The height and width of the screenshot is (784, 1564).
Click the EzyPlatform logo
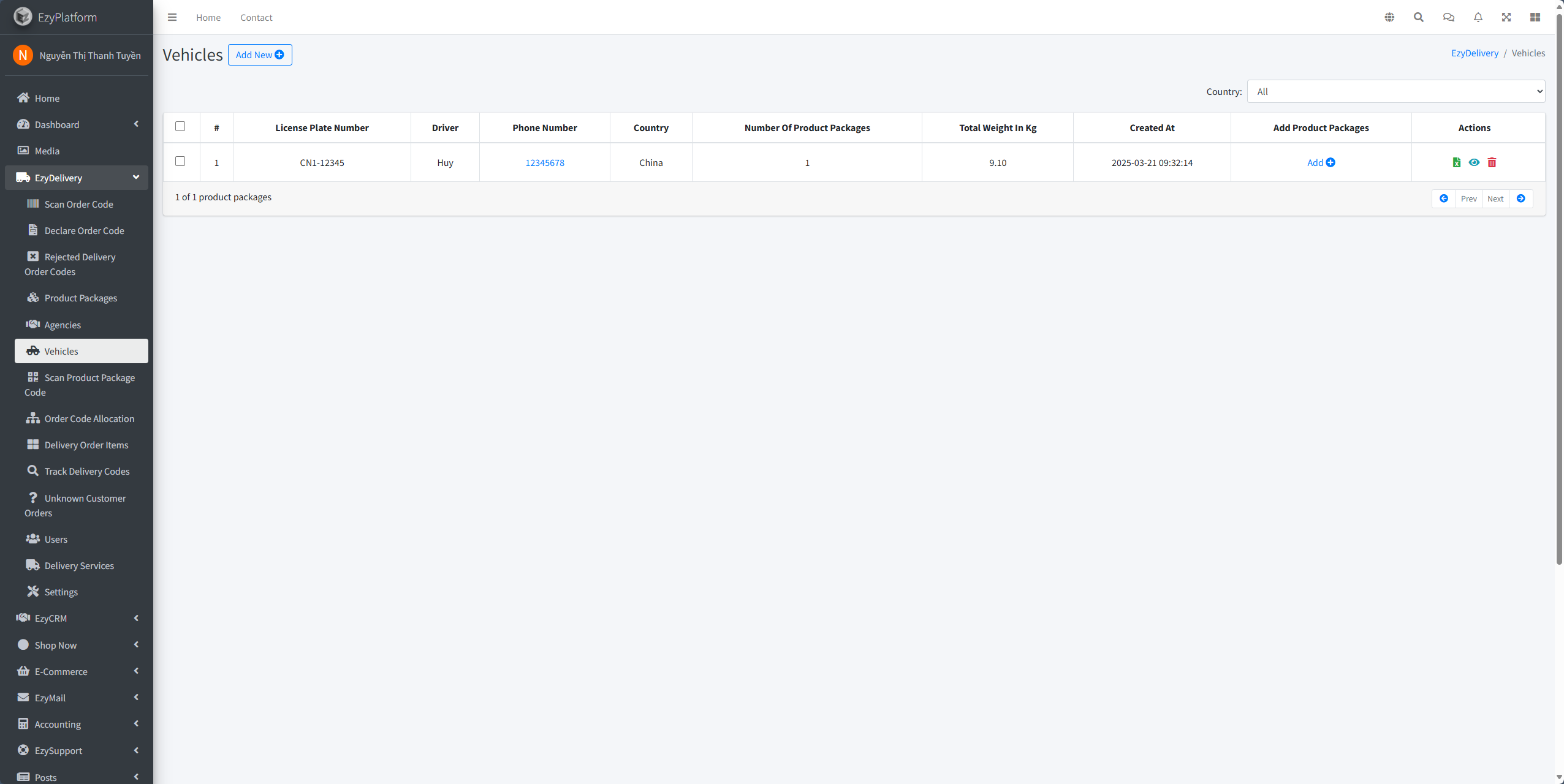click(23, 17)
